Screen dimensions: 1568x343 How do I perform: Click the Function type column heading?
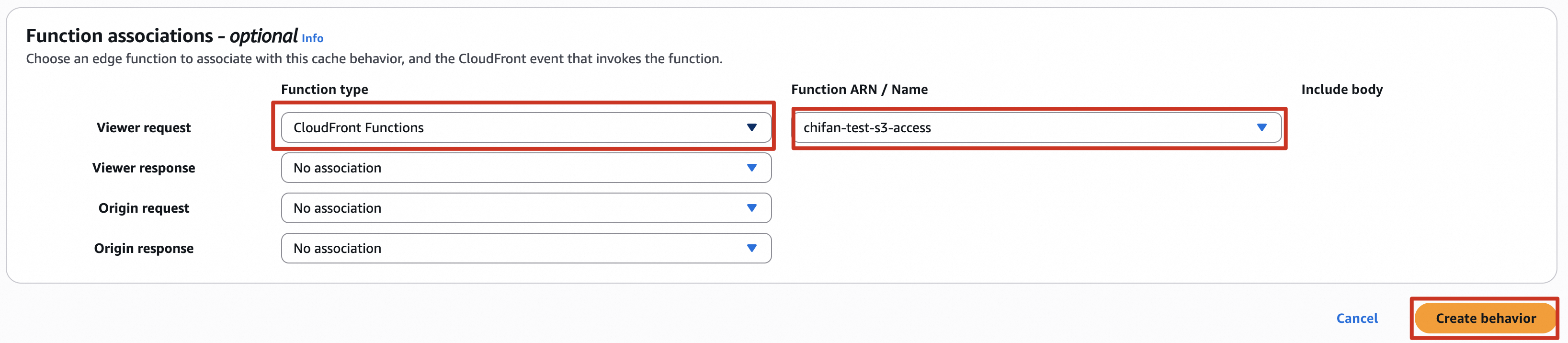tap(324, 90)
